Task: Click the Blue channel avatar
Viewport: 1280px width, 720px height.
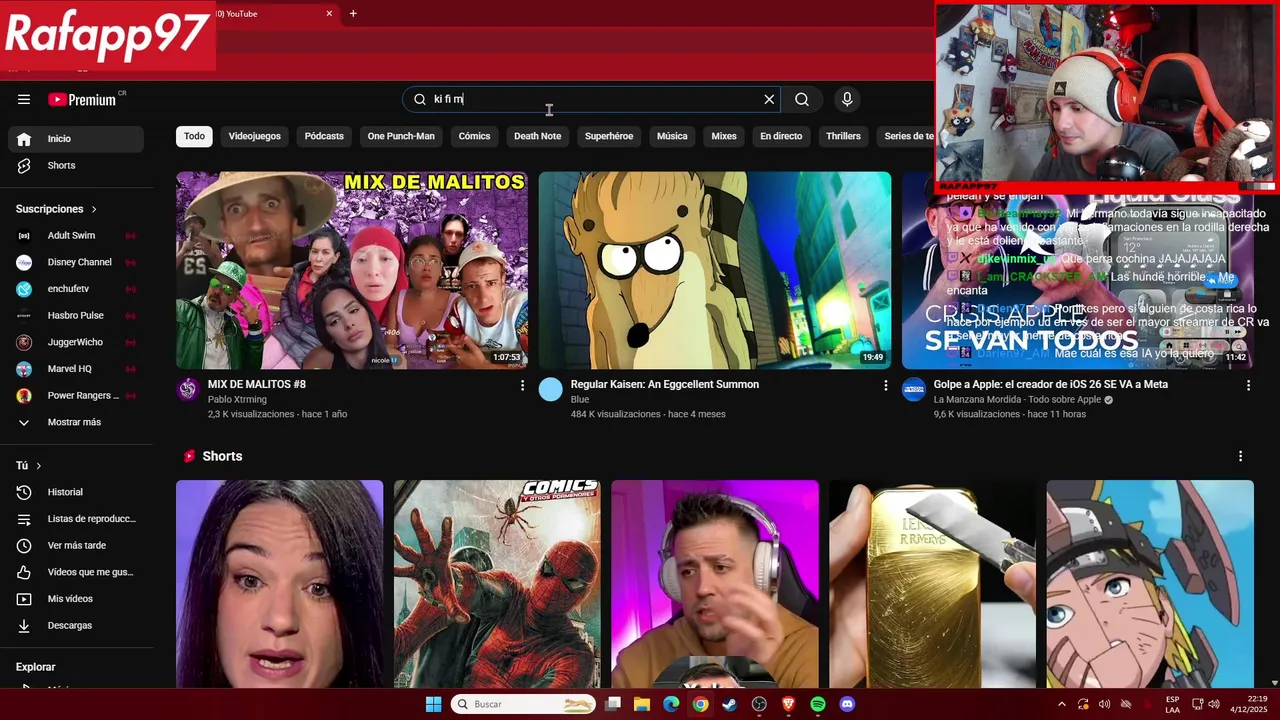Action: coord(551,390)
